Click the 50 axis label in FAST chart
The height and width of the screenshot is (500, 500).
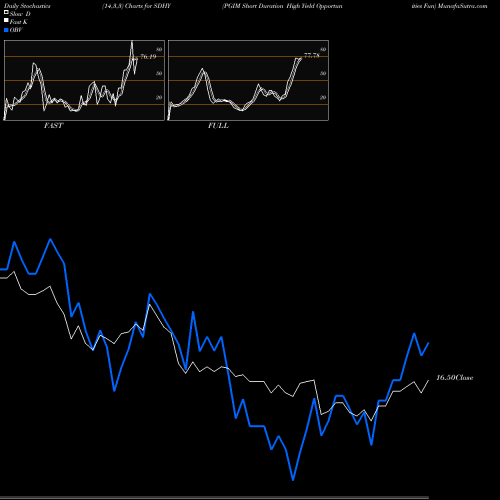click(159, 73)
